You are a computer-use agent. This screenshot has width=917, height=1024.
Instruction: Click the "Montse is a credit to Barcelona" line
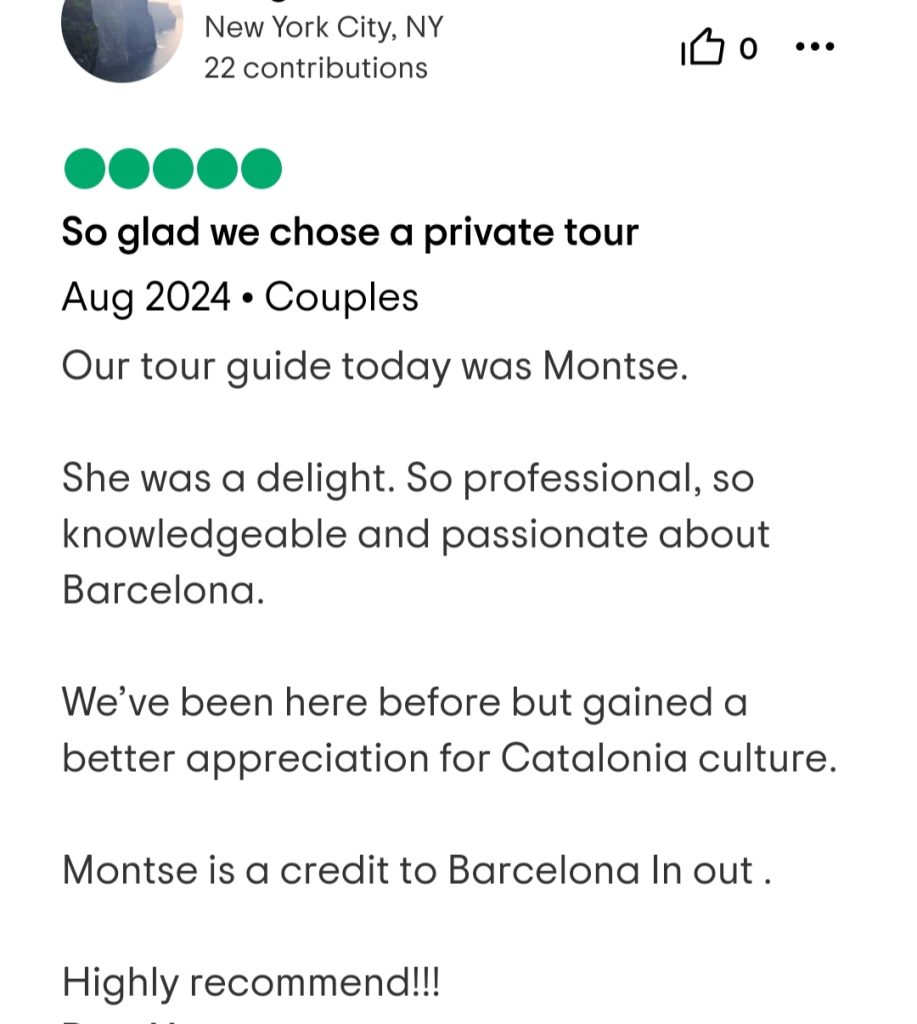[x=416, y=870]
